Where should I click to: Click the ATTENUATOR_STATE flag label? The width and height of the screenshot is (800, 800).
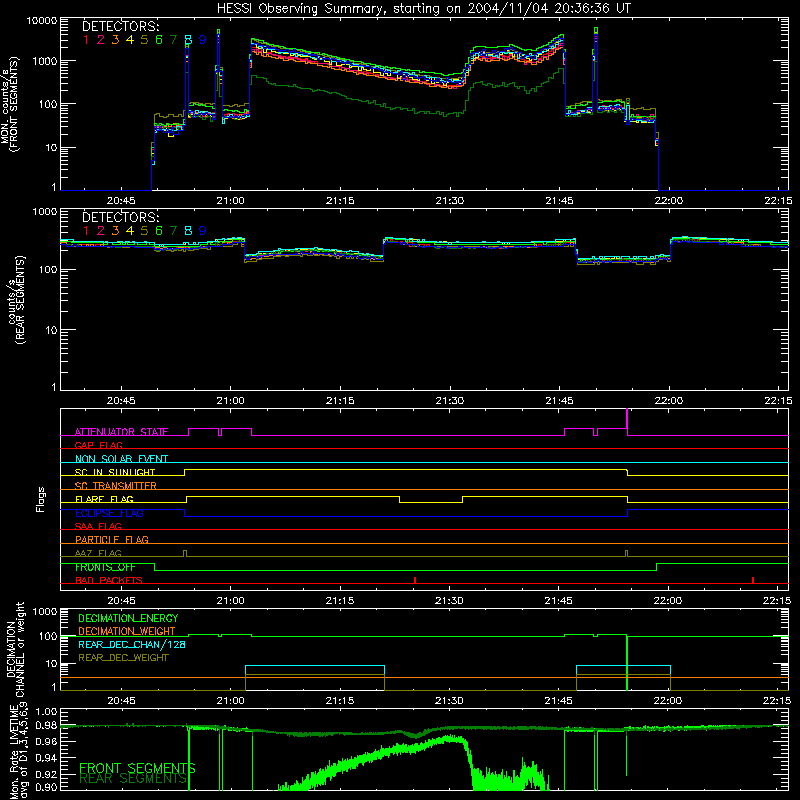pyautogui.click(x=121, y=432)
